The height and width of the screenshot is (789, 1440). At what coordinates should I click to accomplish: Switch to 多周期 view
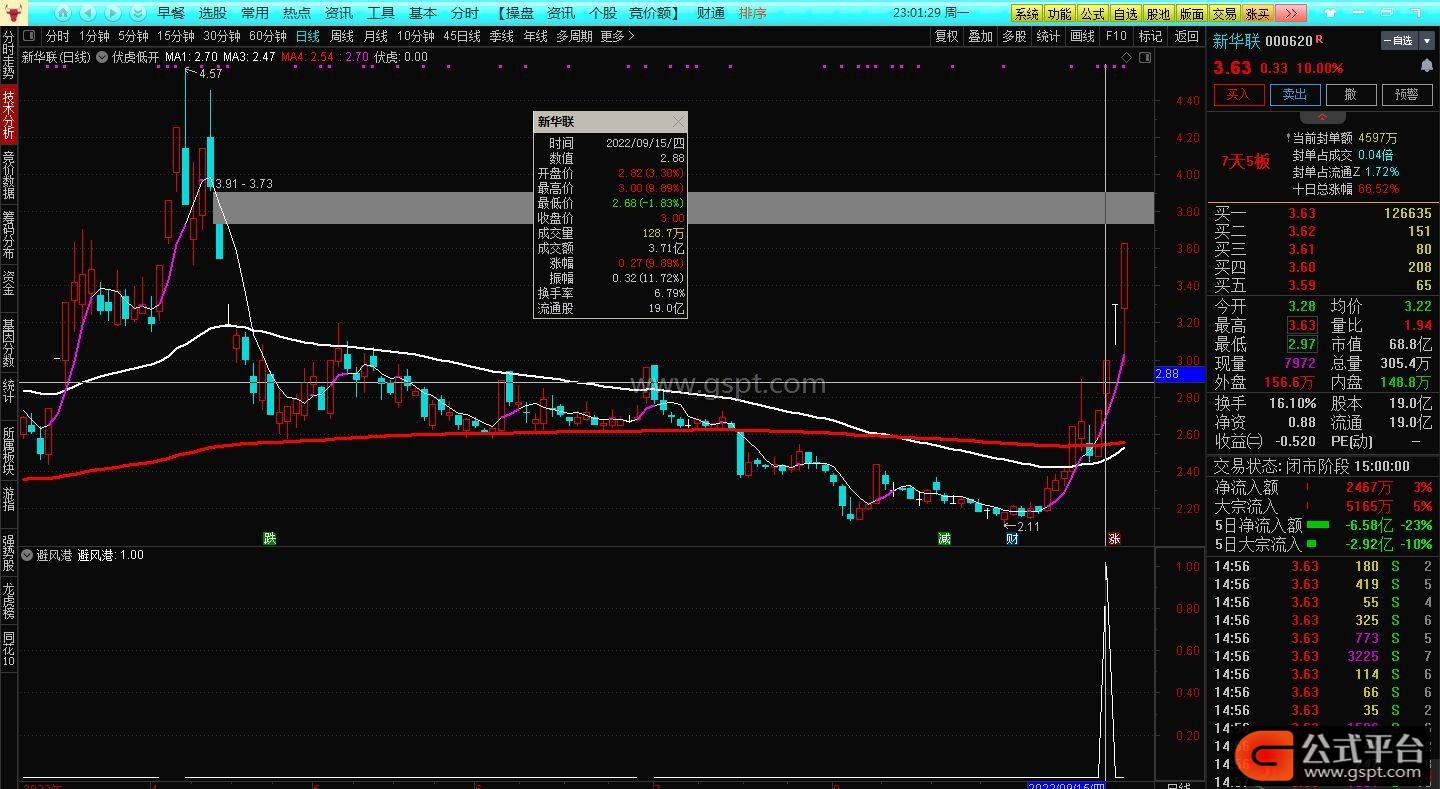575,36
